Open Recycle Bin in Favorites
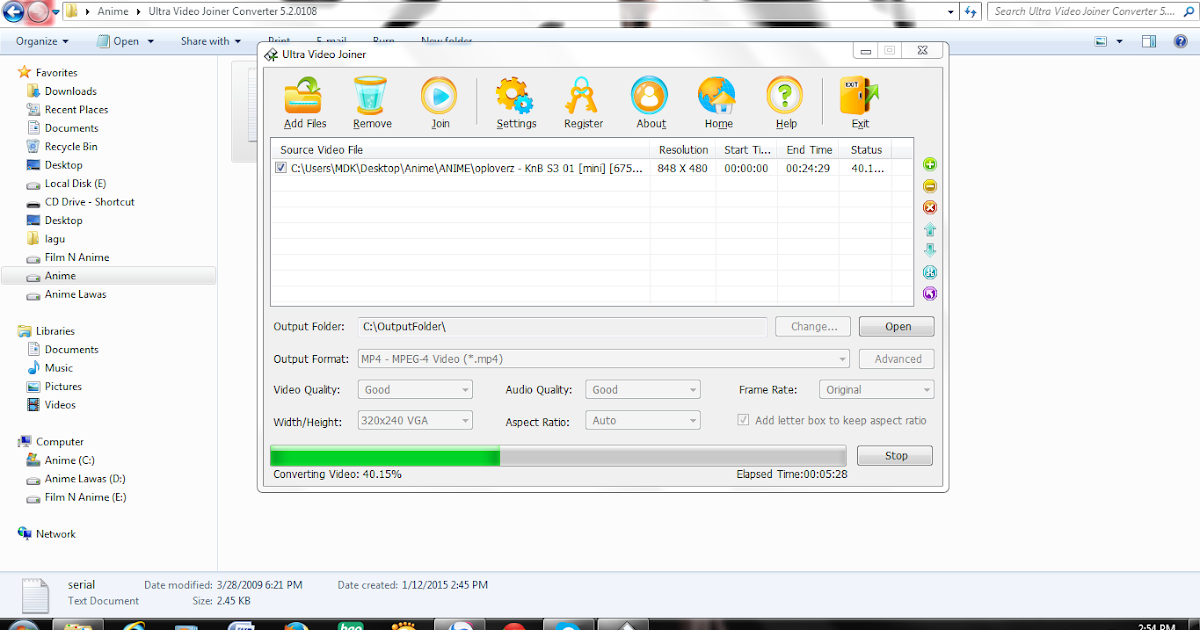The height and width of the screenshot is (630, 1200). [70, 147]
